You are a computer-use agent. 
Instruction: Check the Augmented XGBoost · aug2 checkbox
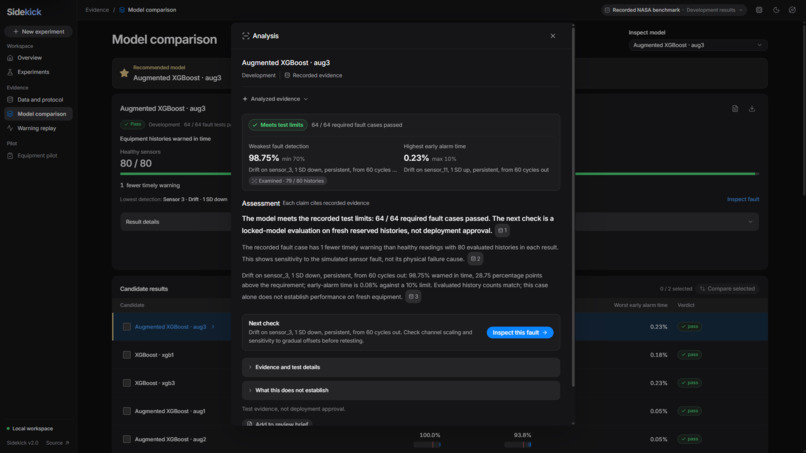(x=126, y=439)
